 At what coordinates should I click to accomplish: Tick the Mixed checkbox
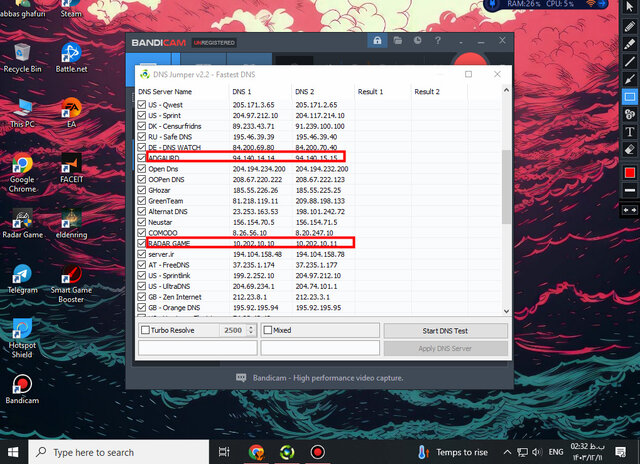[268, 330]
